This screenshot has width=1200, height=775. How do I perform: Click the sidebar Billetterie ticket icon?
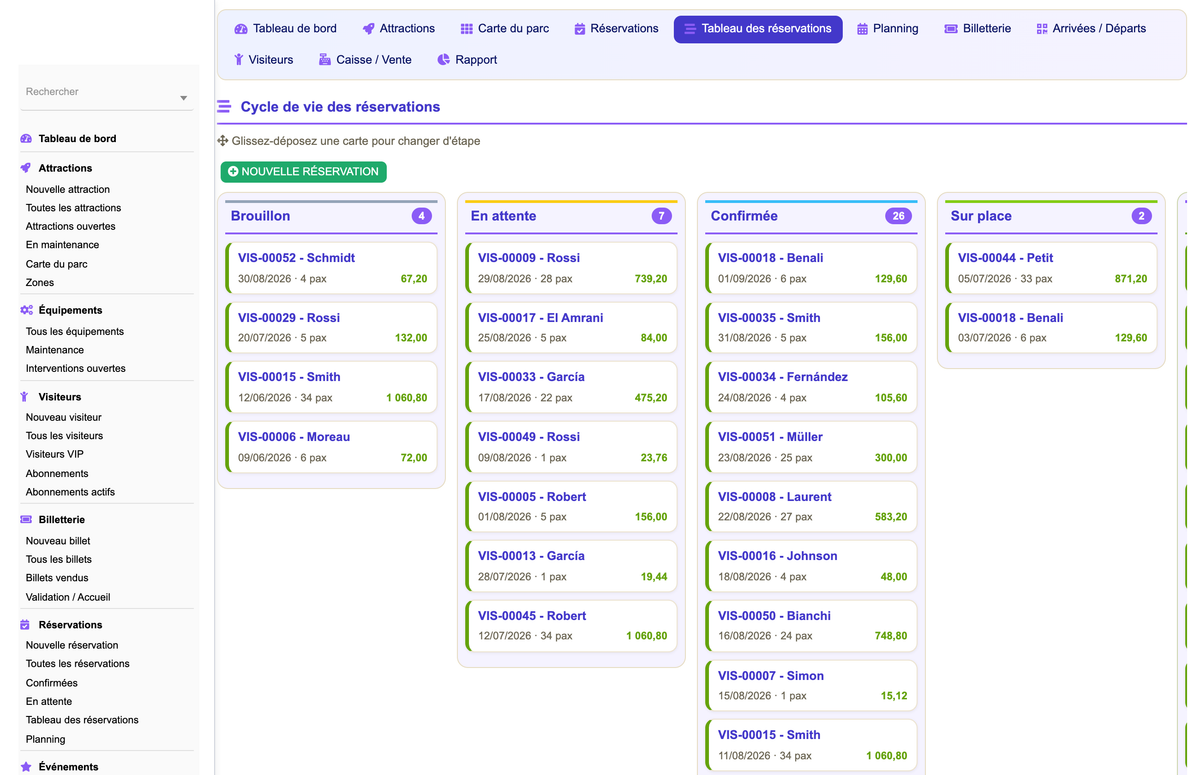click(26, 520)
